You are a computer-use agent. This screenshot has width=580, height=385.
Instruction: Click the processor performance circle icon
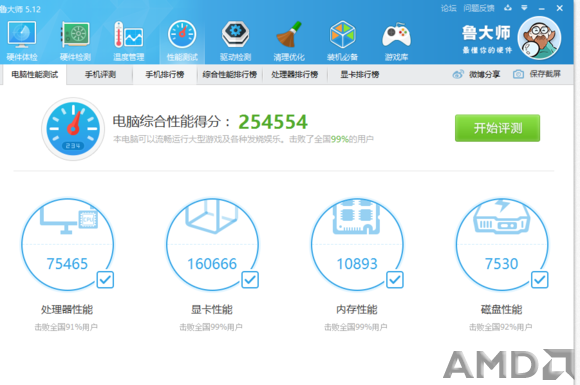tap(67, 245)
